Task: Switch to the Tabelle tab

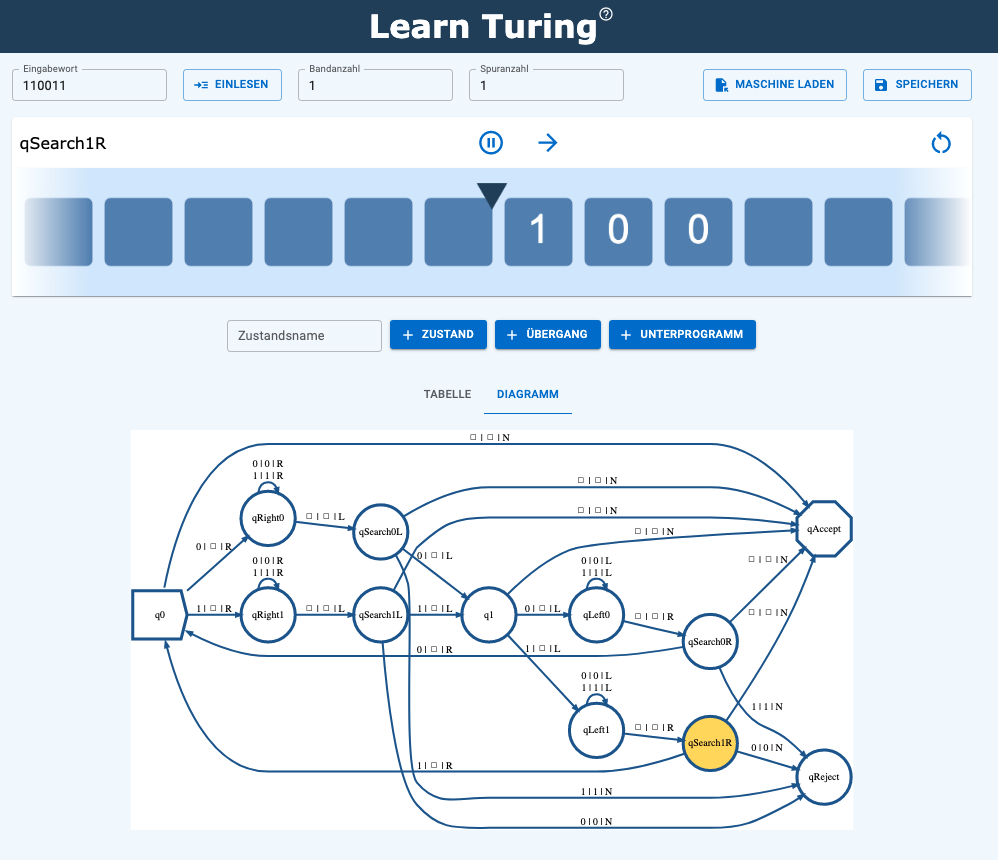Action: (x=447, y=394)
